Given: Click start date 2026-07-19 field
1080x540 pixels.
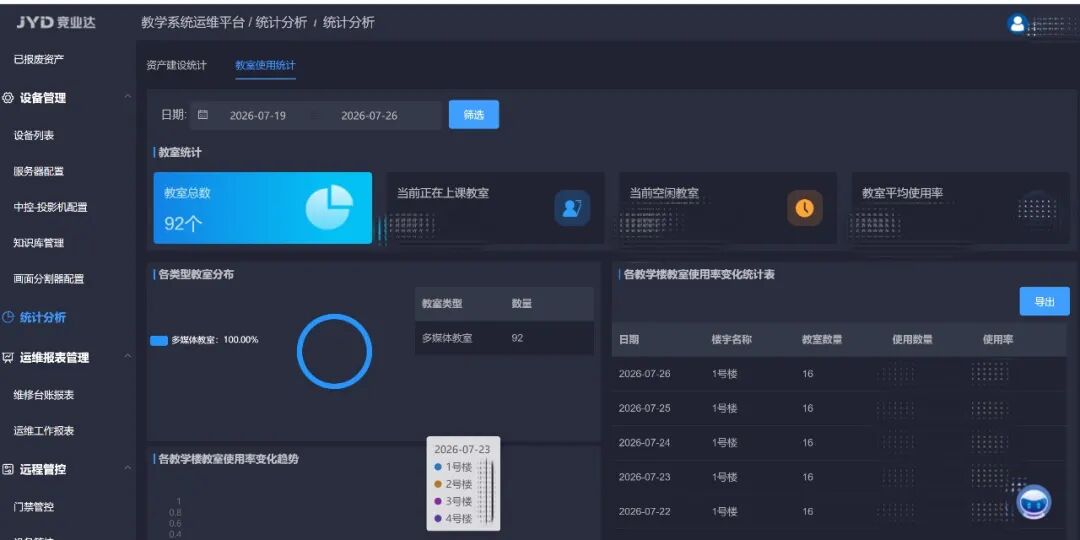Looking at the screenshot, I should [258, 116].
